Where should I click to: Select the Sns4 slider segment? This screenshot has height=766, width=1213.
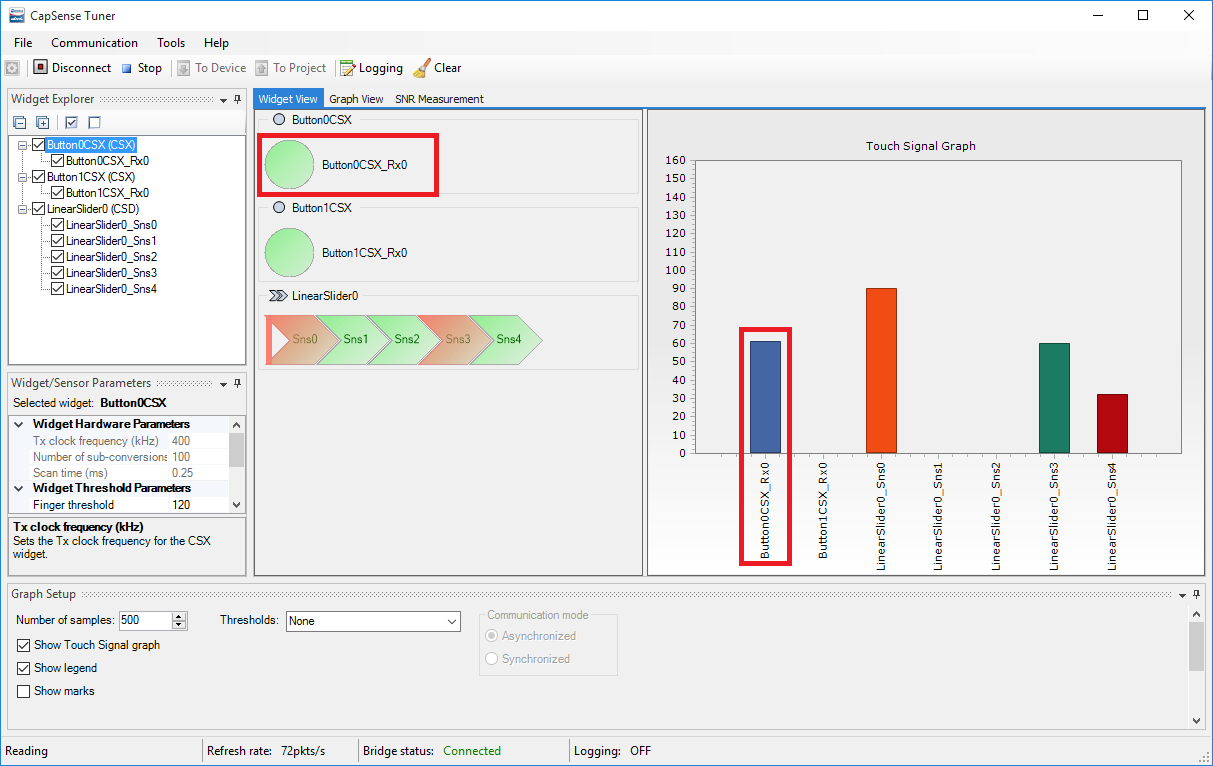point(507,339)
